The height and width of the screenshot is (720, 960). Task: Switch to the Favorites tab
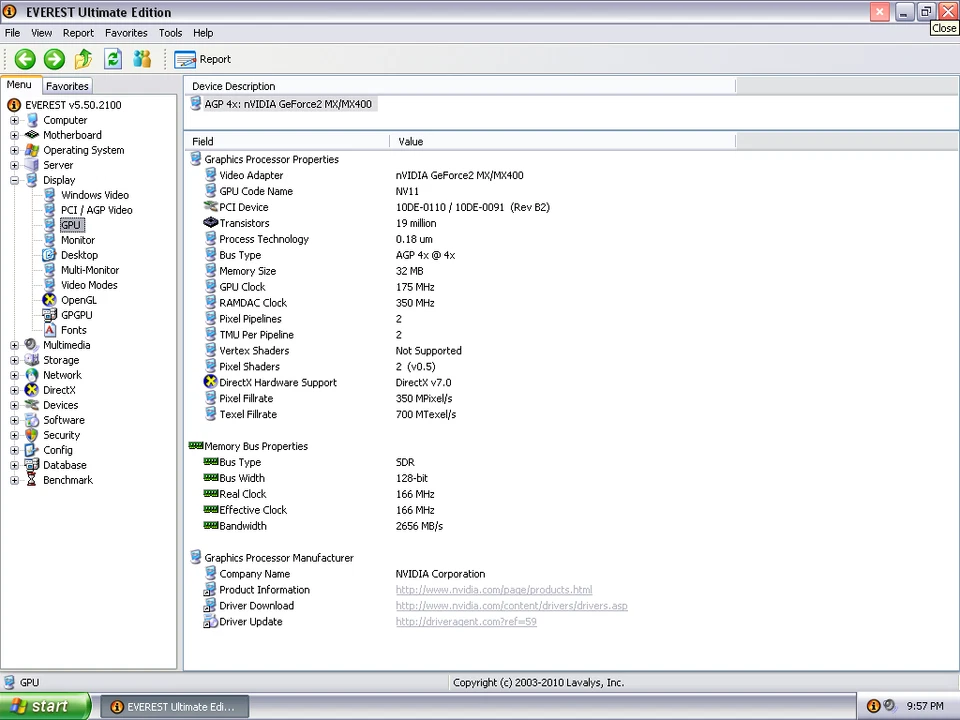pos(67,86)
